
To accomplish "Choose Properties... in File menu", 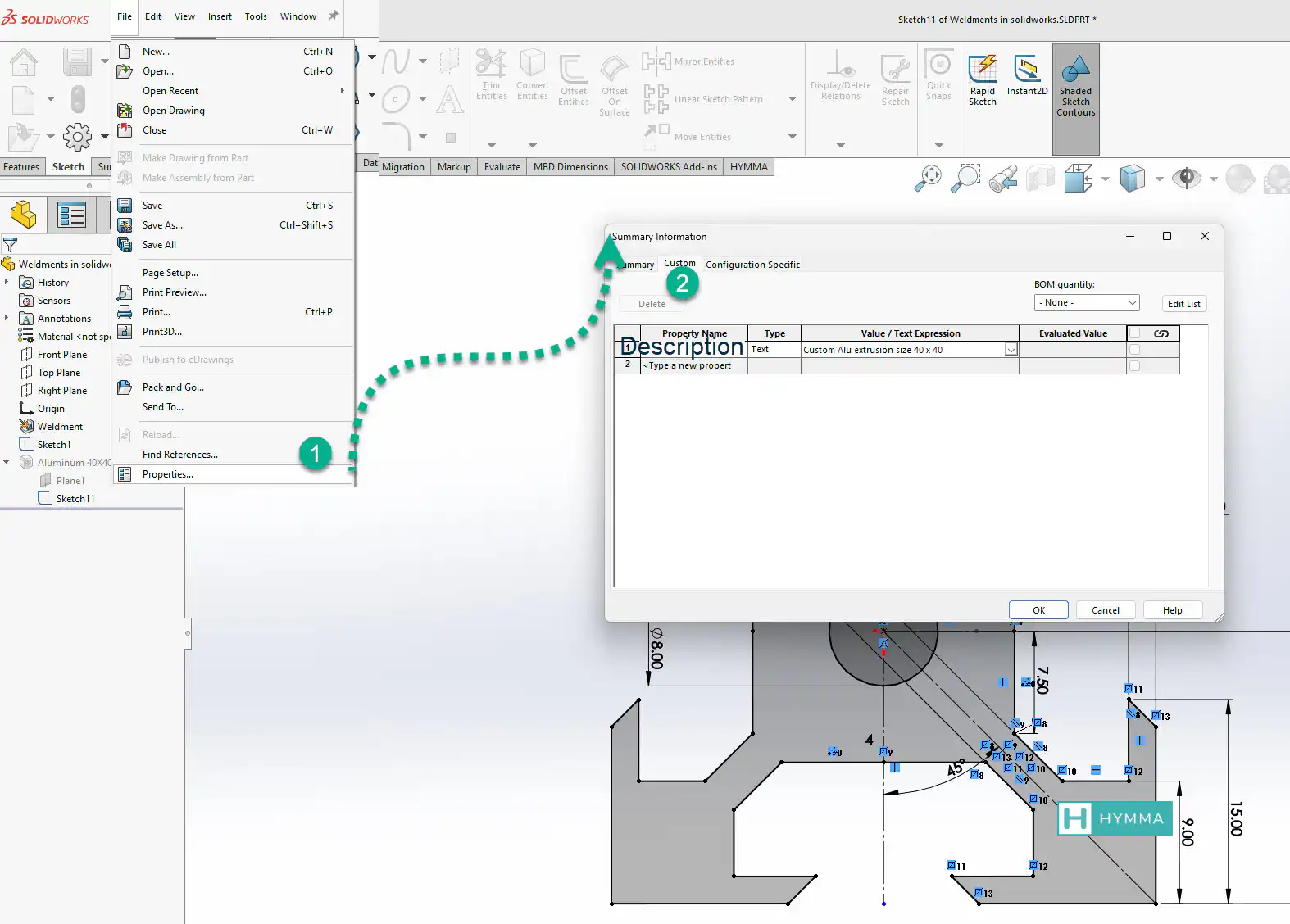I will click(x=234, y=474).
